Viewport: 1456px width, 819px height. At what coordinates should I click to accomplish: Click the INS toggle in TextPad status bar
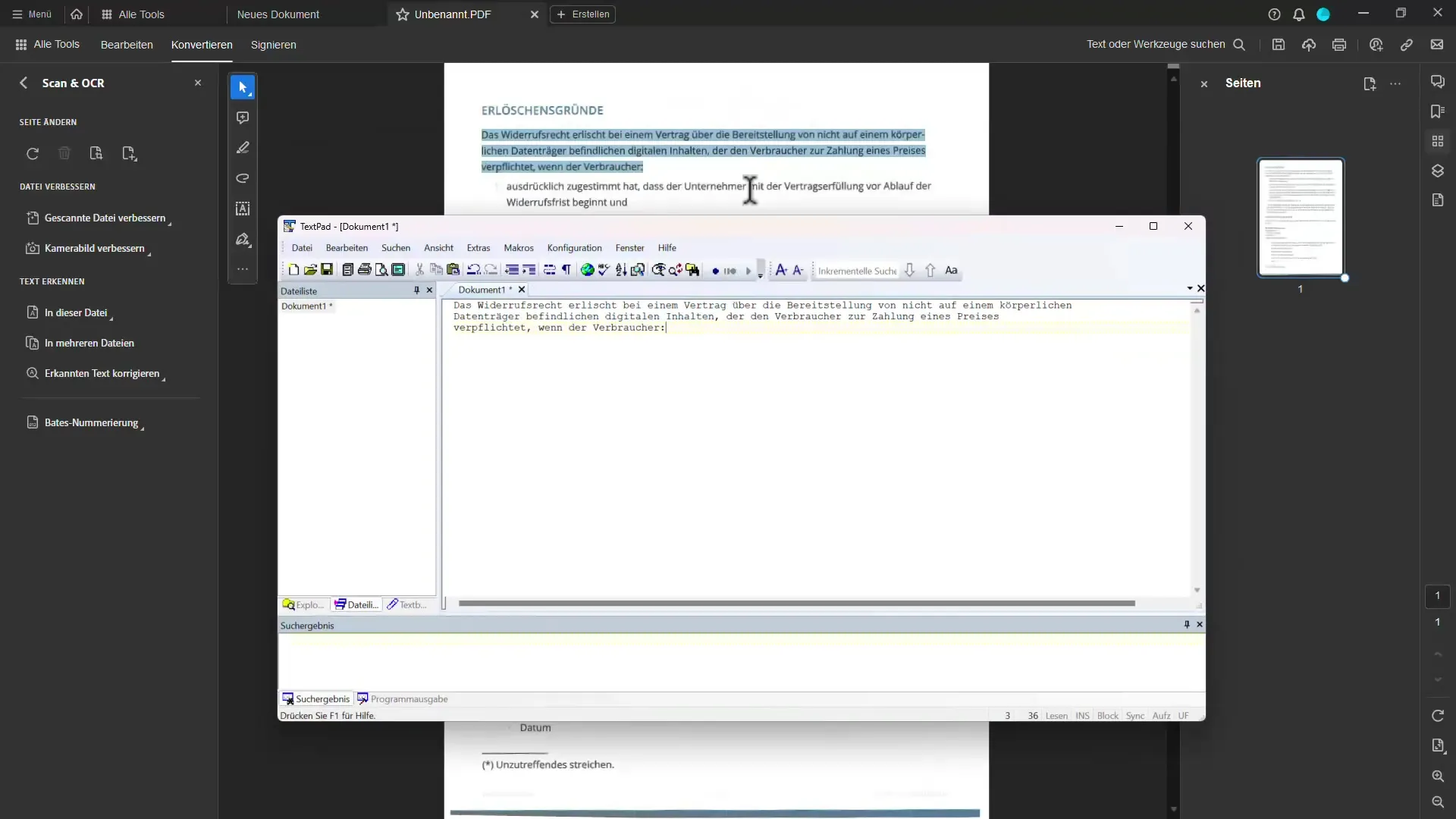[1083, 715]
